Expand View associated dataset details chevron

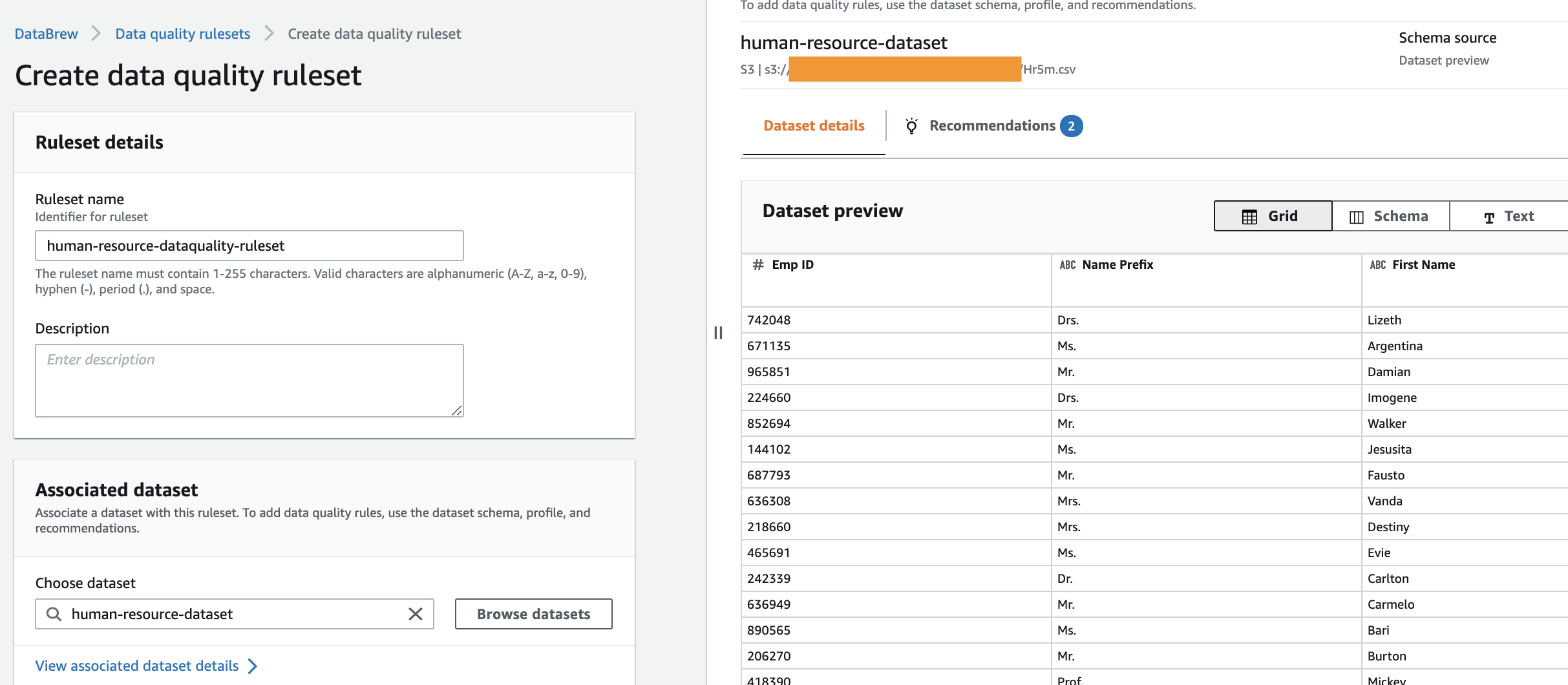253,666
